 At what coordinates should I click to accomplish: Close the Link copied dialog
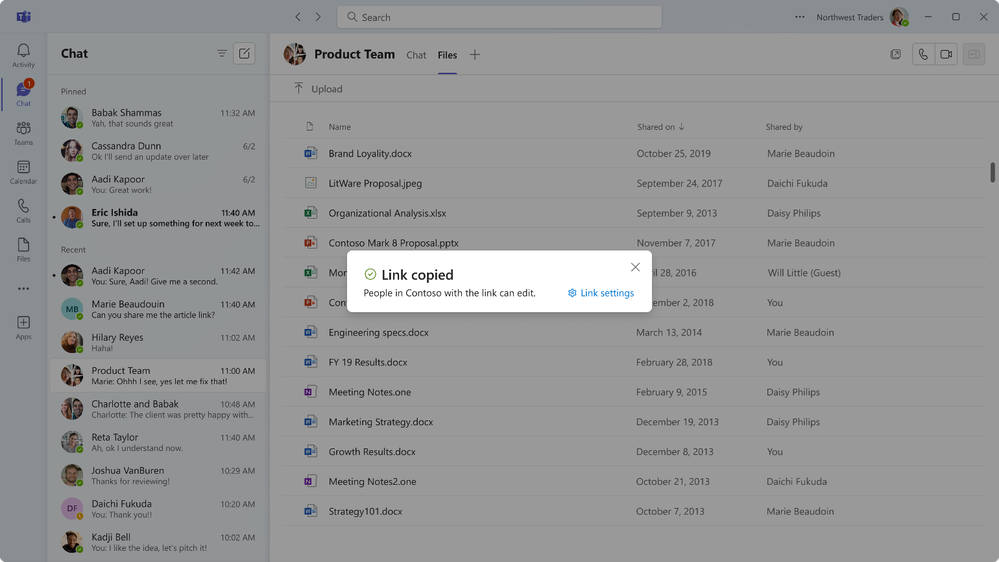click(x=635, y=267)
